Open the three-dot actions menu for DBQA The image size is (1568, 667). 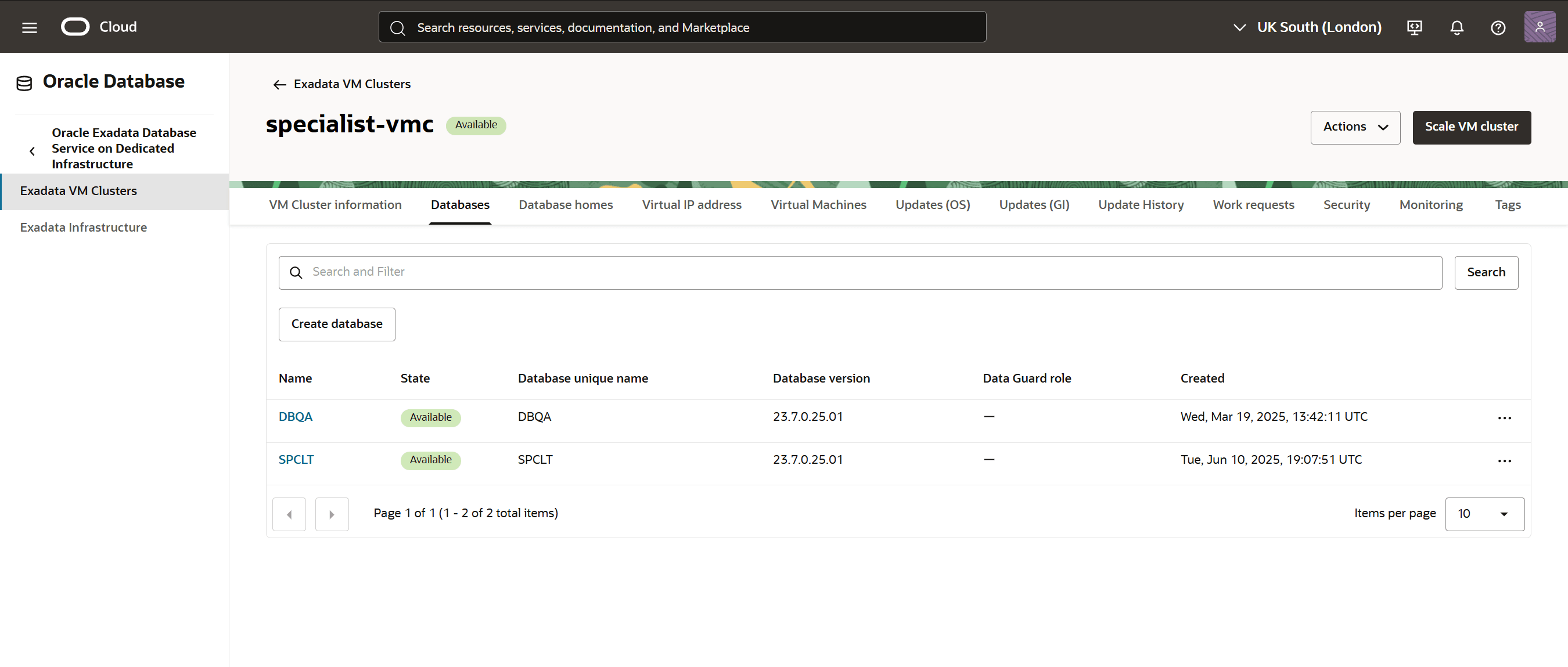coord(1505,418)
